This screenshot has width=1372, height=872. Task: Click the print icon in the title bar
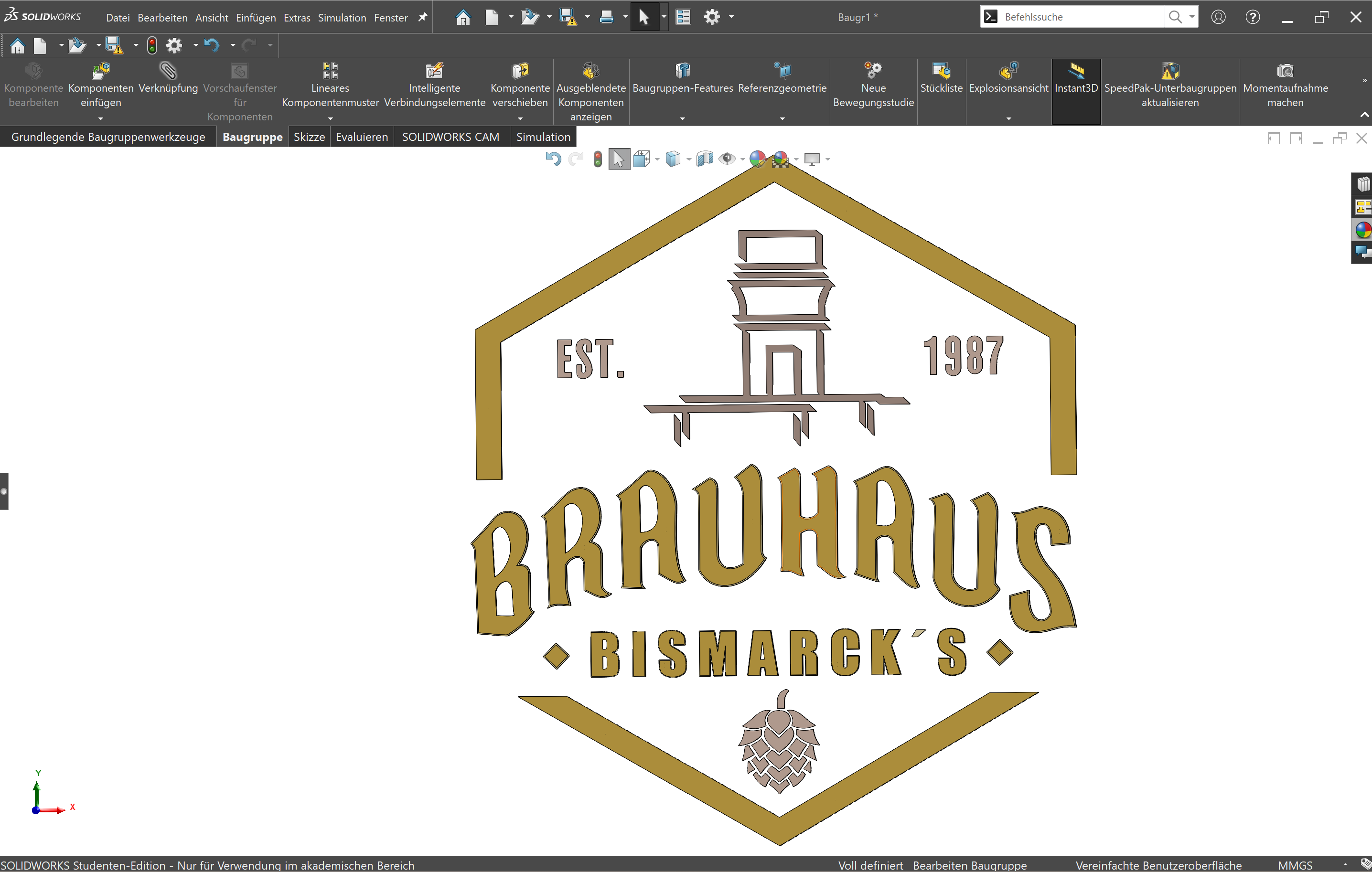(606, 17)
